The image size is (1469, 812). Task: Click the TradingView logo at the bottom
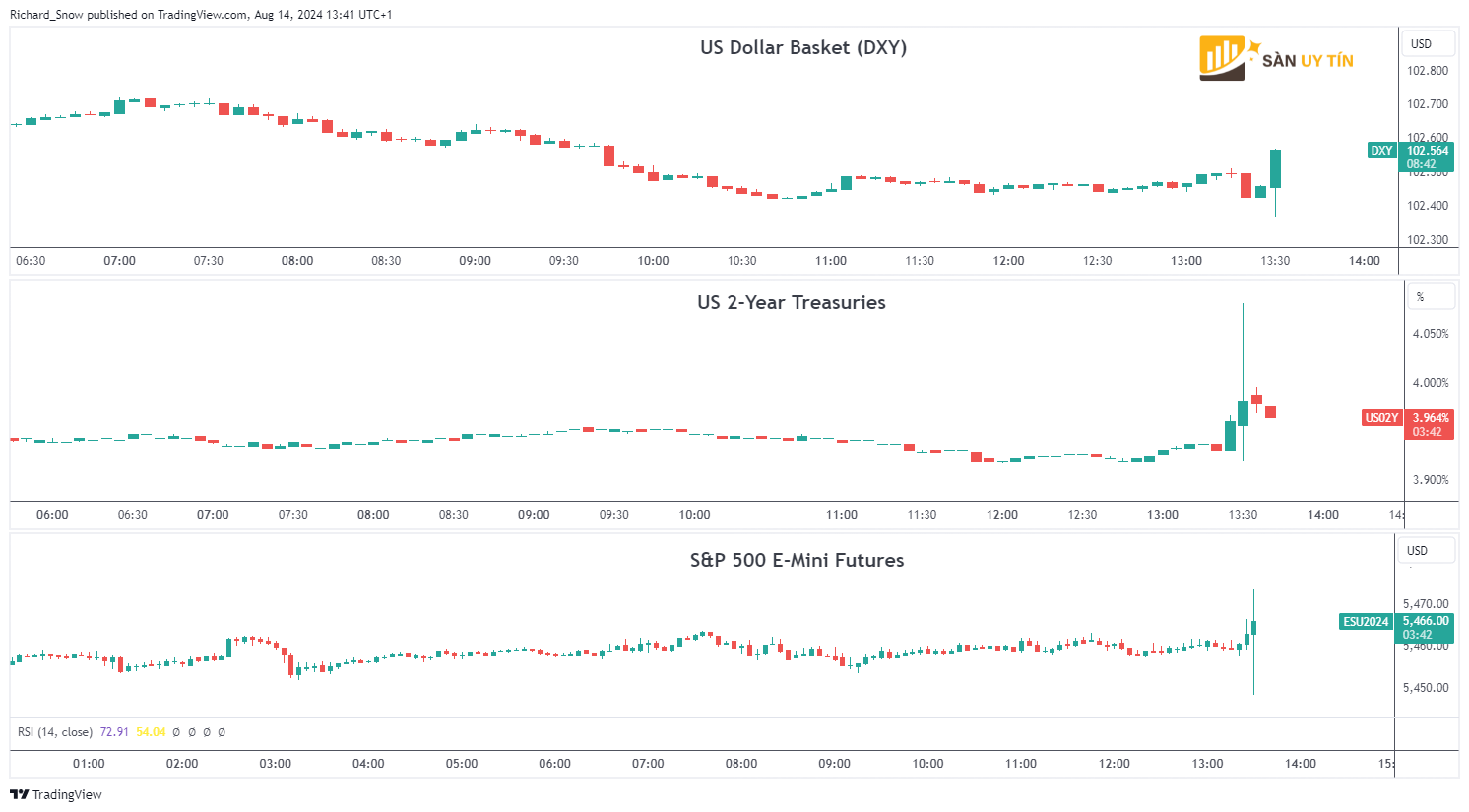(x=56, y=794)
